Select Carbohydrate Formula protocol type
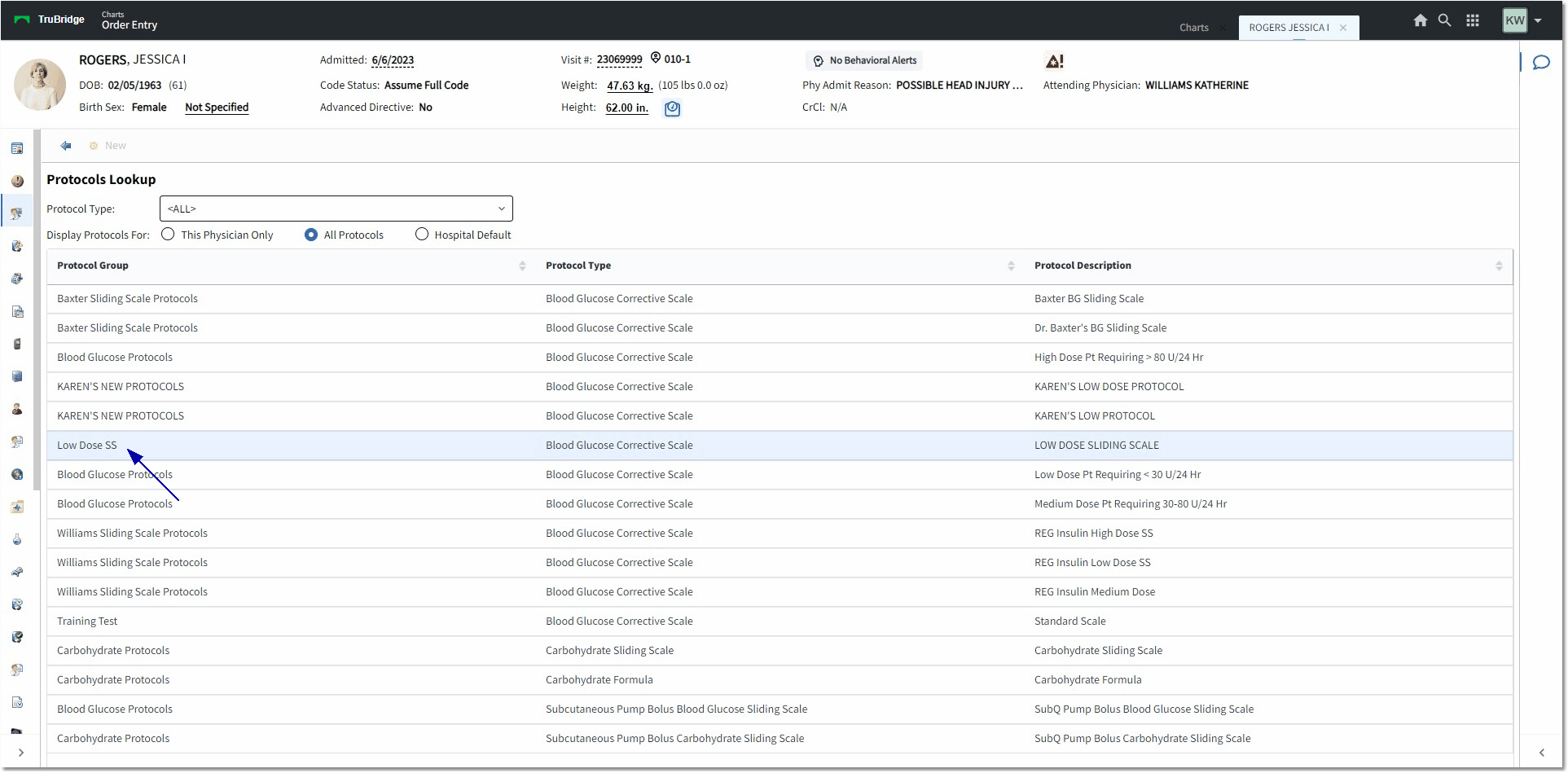 pyautogui.click(x=600, y=680)
